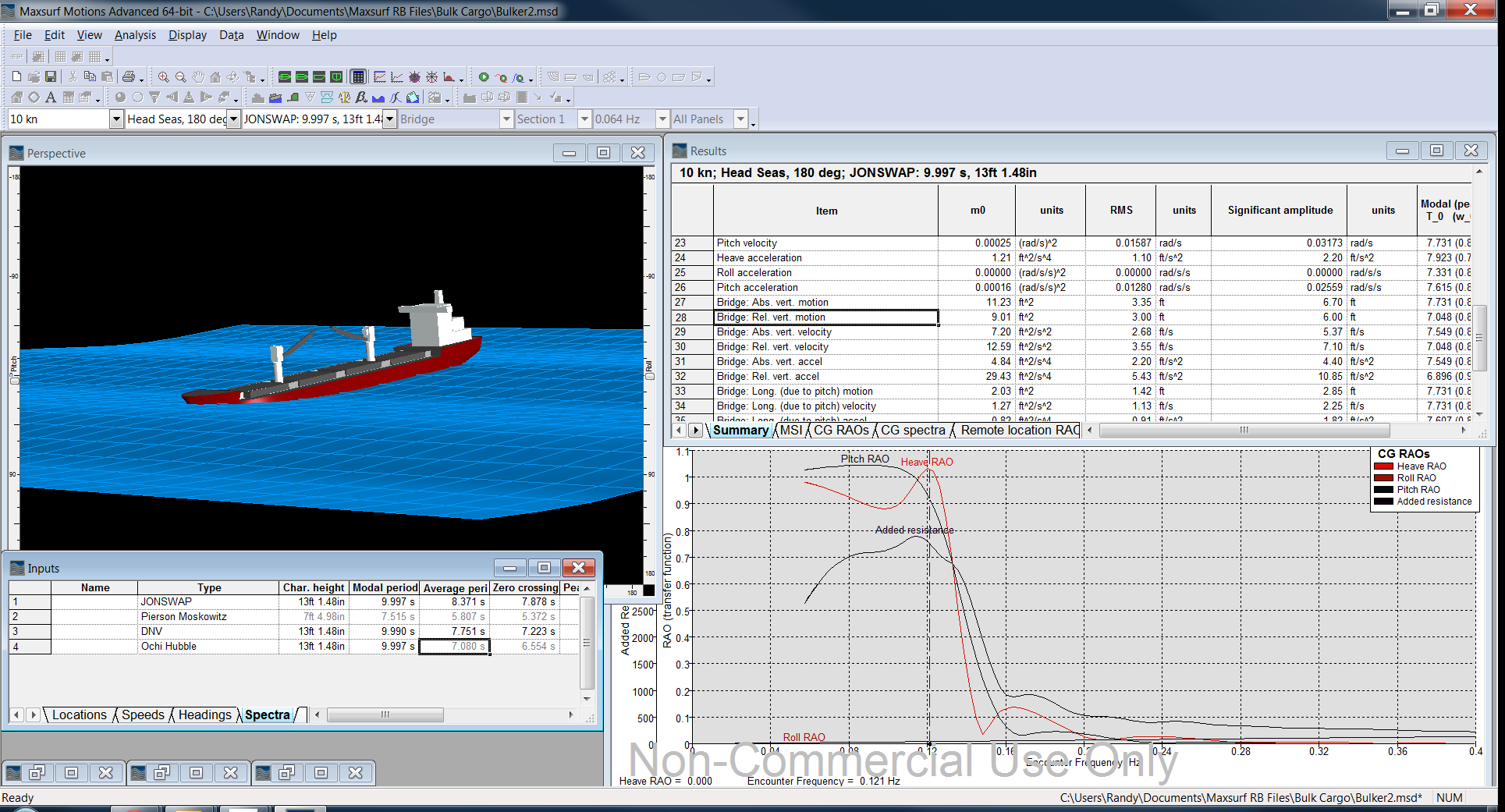The width and height of the screenshot is (1505, 812).
Task: Open the JONSWAP spectrum dropdown
Action: pyautogui.click(x=389, y=119)
